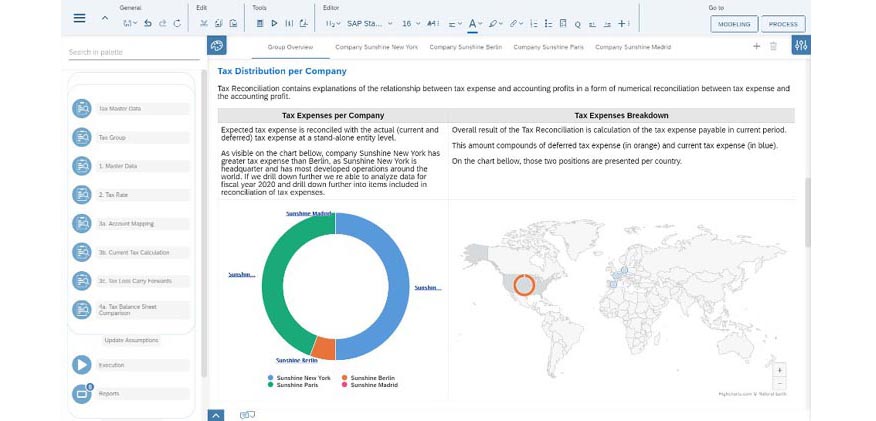Click the Copy icon in Edit

[x=218, y=23]
